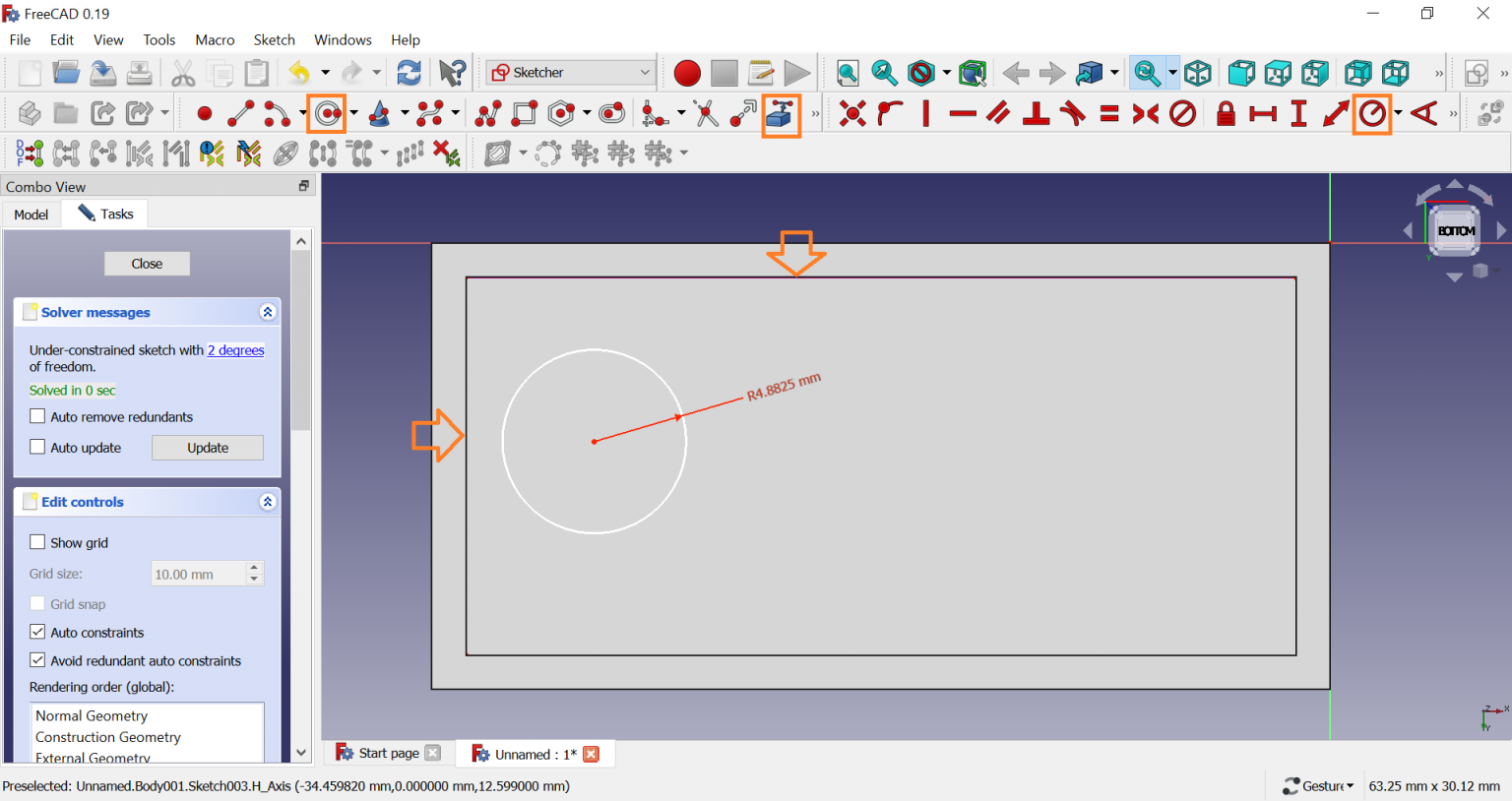Select the Constrain lock icon
The image size is (1512, 801).
click(1226, 114)
